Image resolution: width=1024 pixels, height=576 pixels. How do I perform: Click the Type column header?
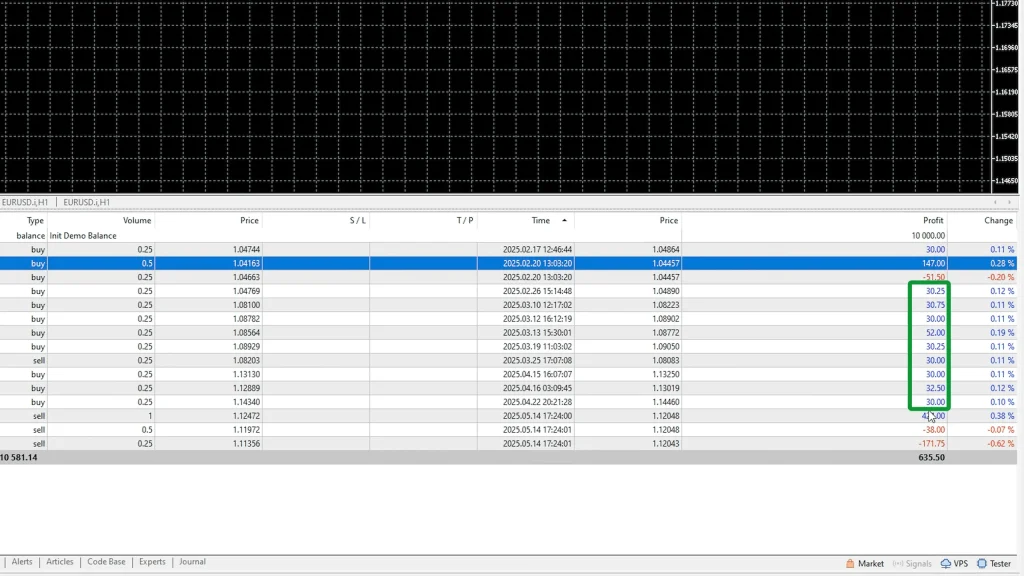point(35,220)
